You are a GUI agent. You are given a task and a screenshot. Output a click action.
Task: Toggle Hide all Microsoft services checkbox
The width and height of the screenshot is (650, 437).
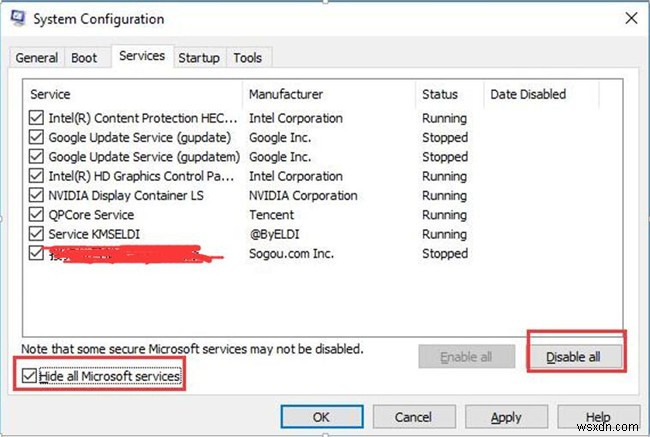(x=29, y=376)
